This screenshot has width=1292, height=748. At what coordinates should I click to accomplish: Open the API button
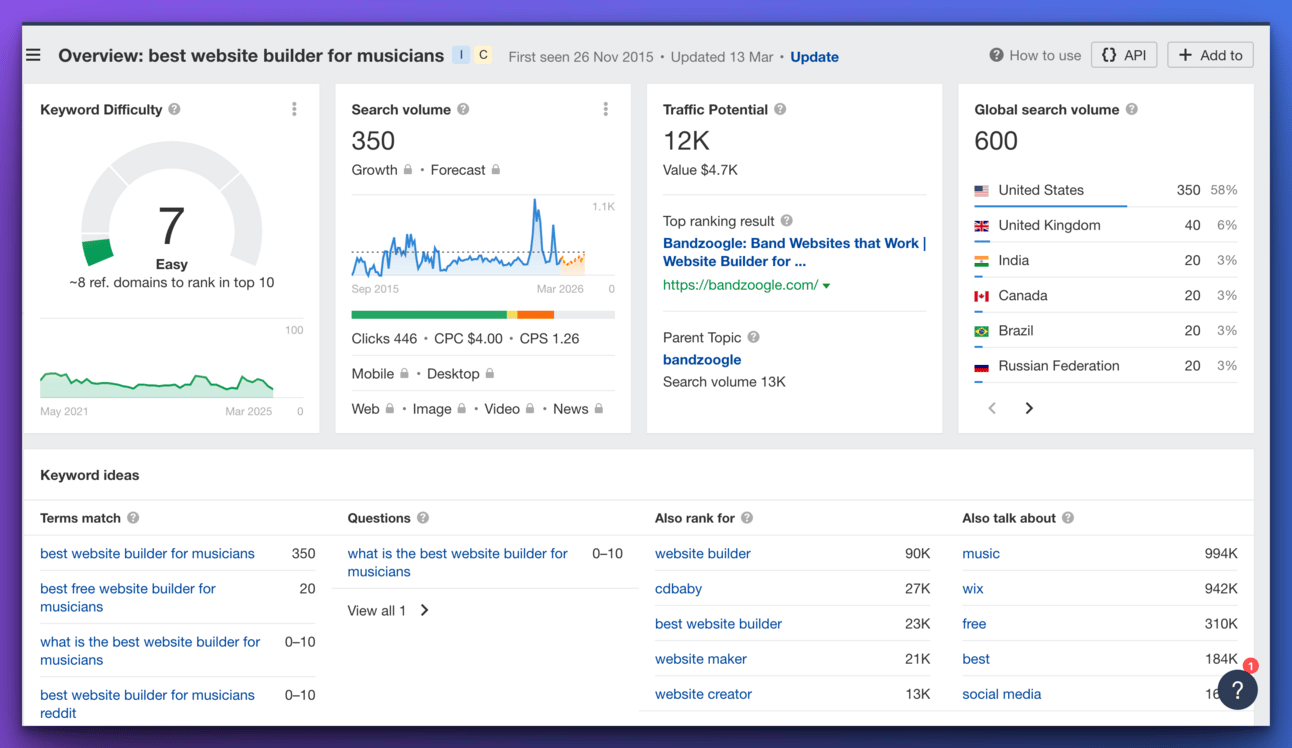pyautogui.click(x=1124, y=55)
